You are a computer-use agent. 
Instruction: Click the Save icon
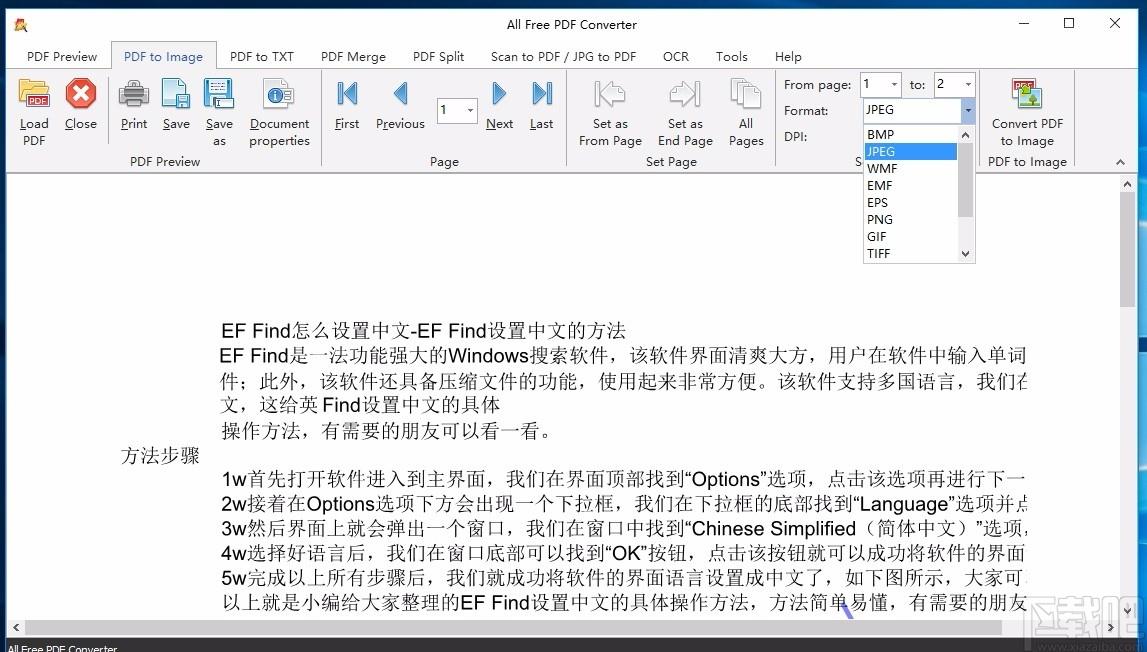coord(176,94)
